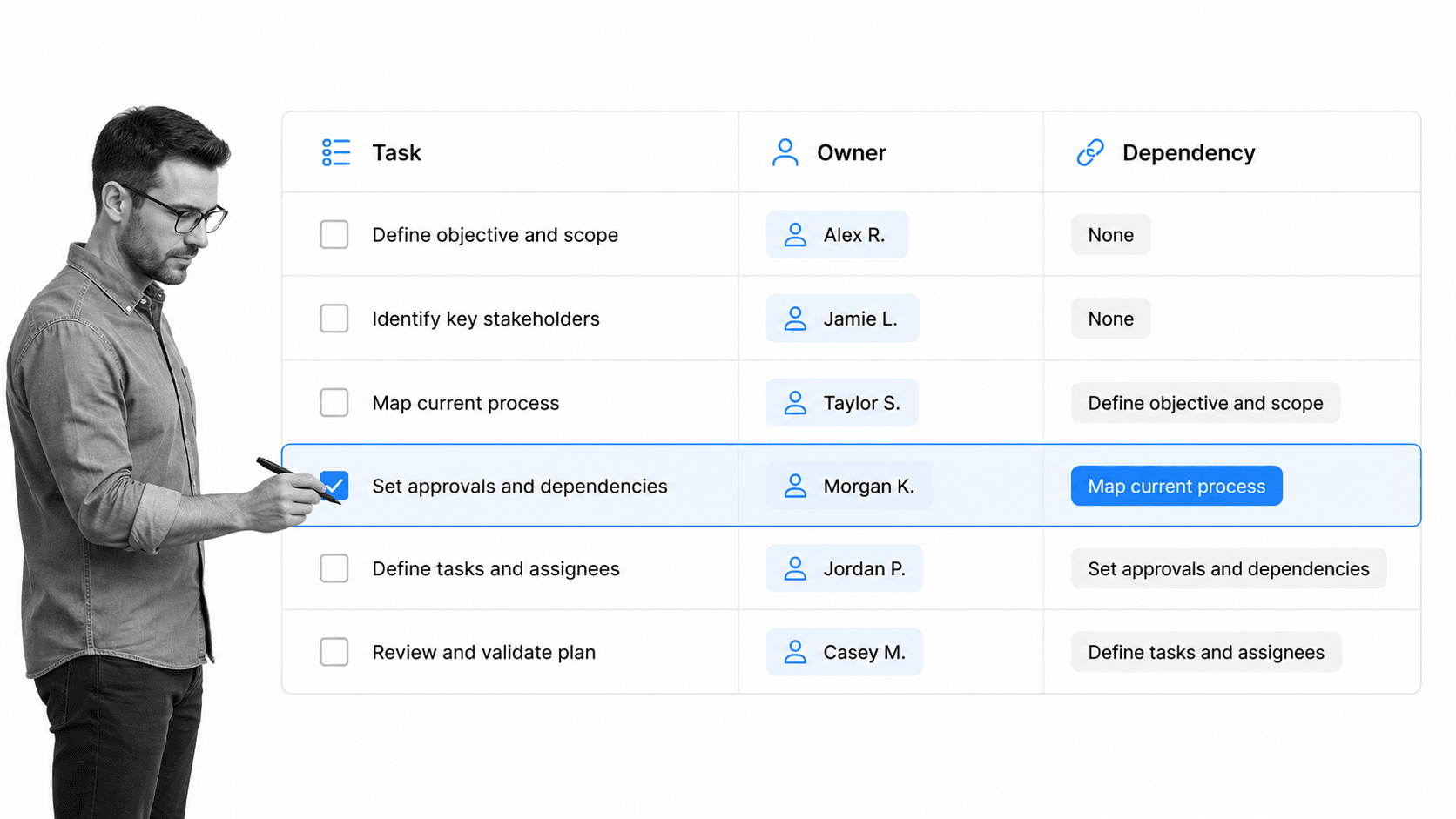Click the person icon next to Morgan K.
This screenshot has width=1456, height=819.
tap(795, 486)
